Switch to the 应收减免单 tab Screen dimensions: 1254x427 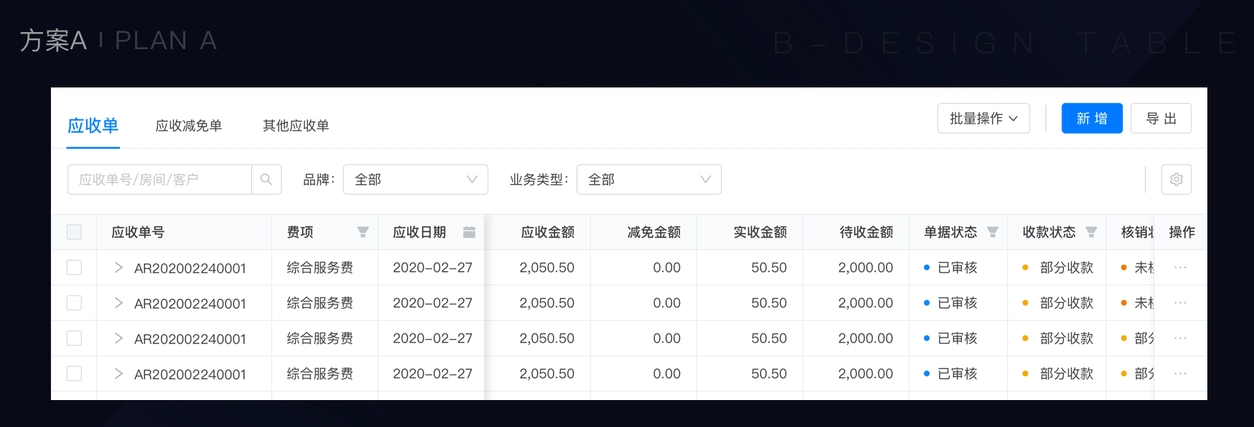click(189, 126)
